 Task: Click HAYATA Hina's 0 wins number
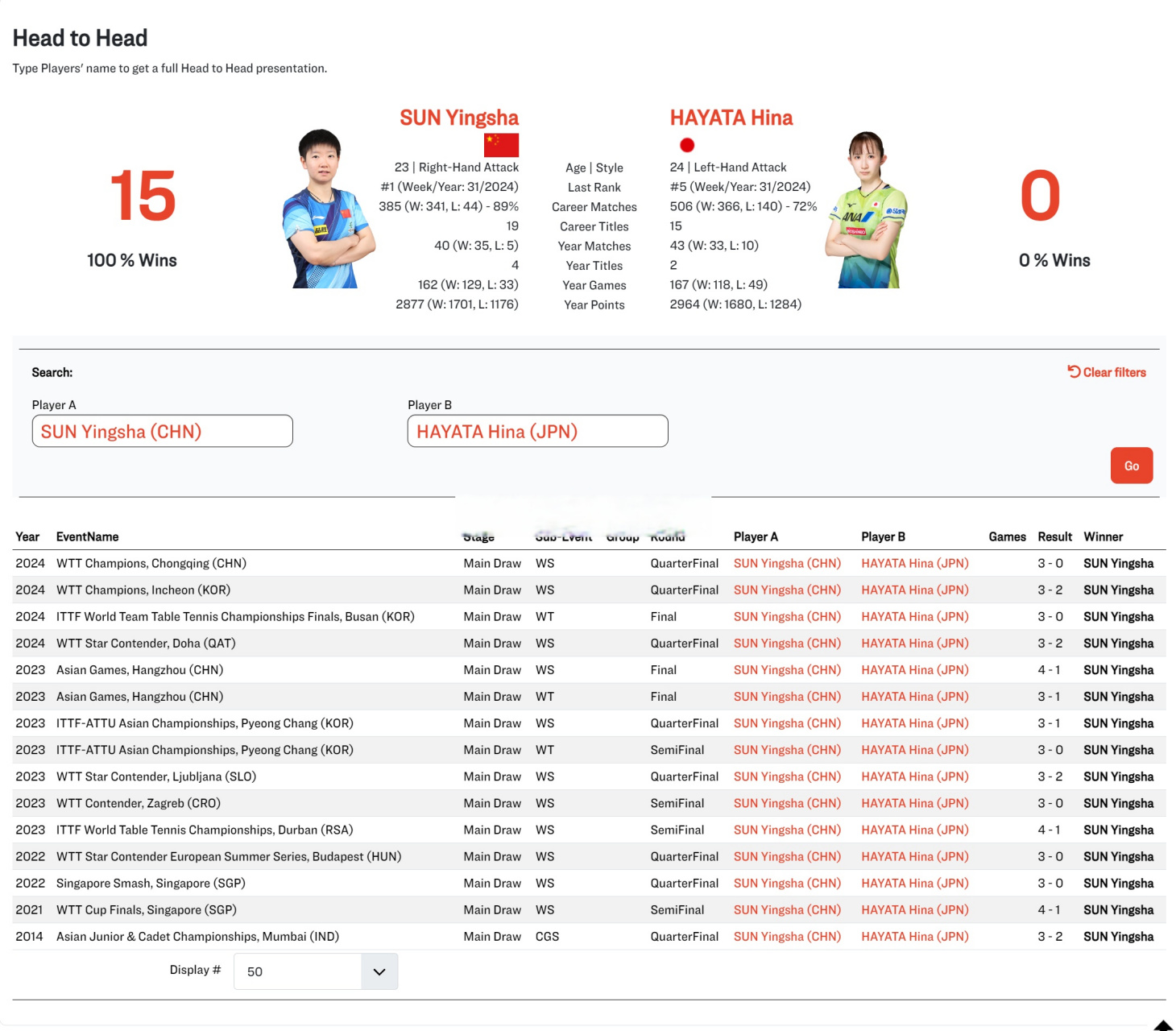tap(1040, 195)
